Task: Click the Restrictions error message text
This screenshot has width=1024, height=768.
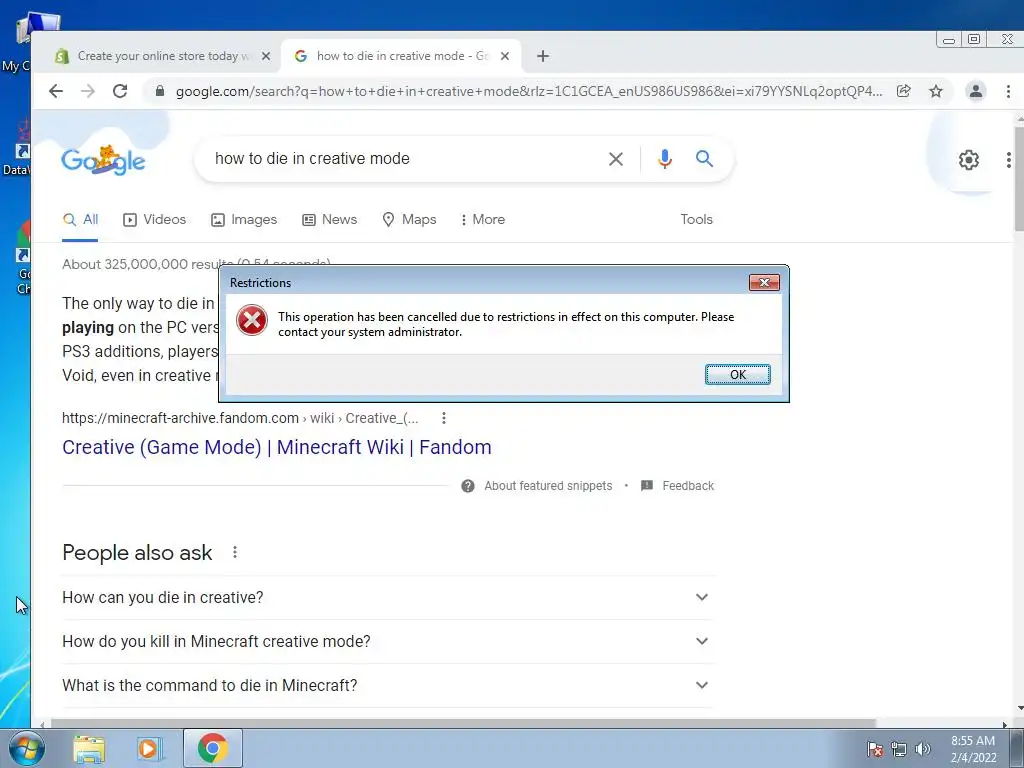Action: pyautogui.click(x=506, y=324)
